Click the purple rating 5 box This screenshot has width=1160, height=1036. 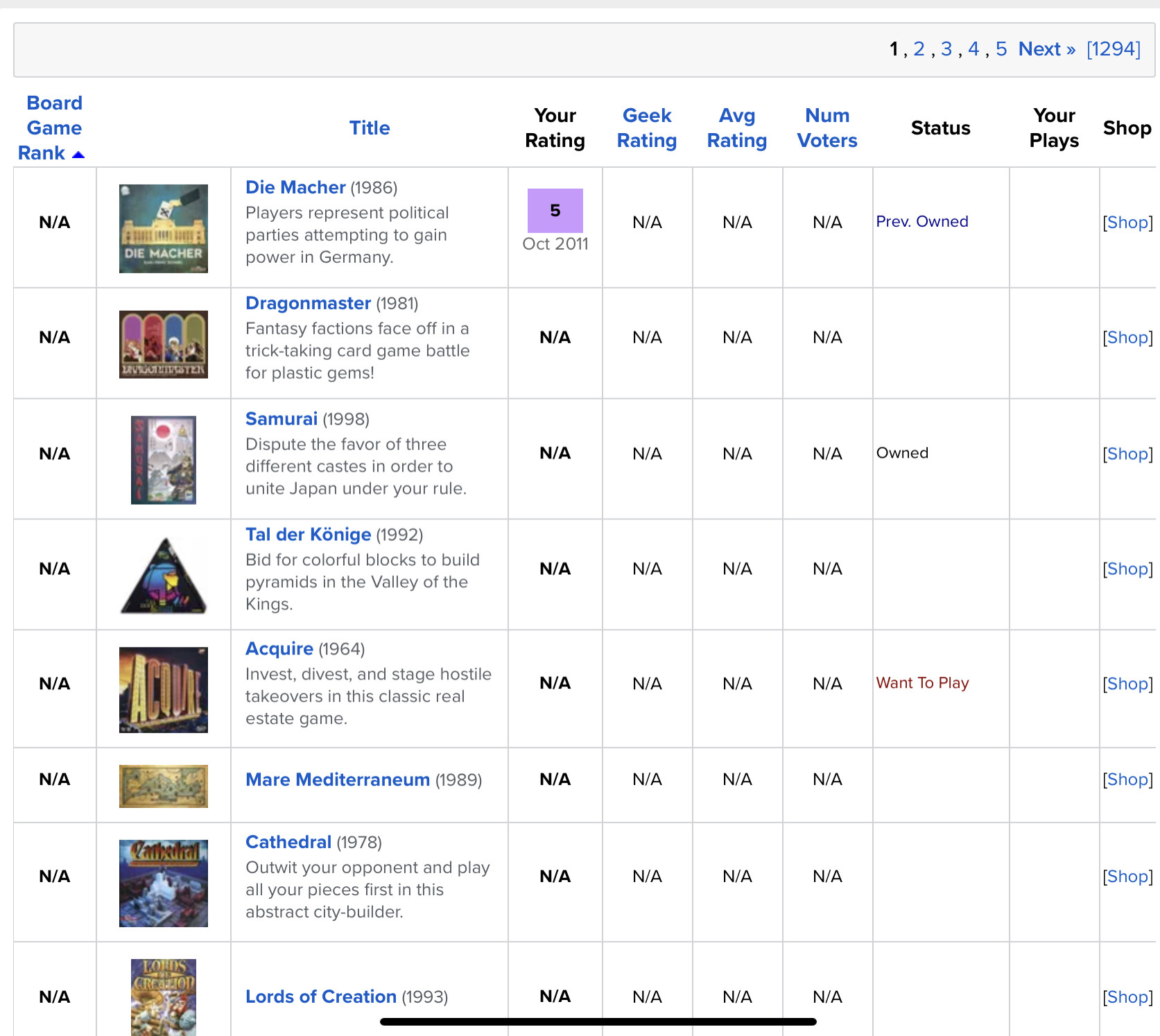555,211
